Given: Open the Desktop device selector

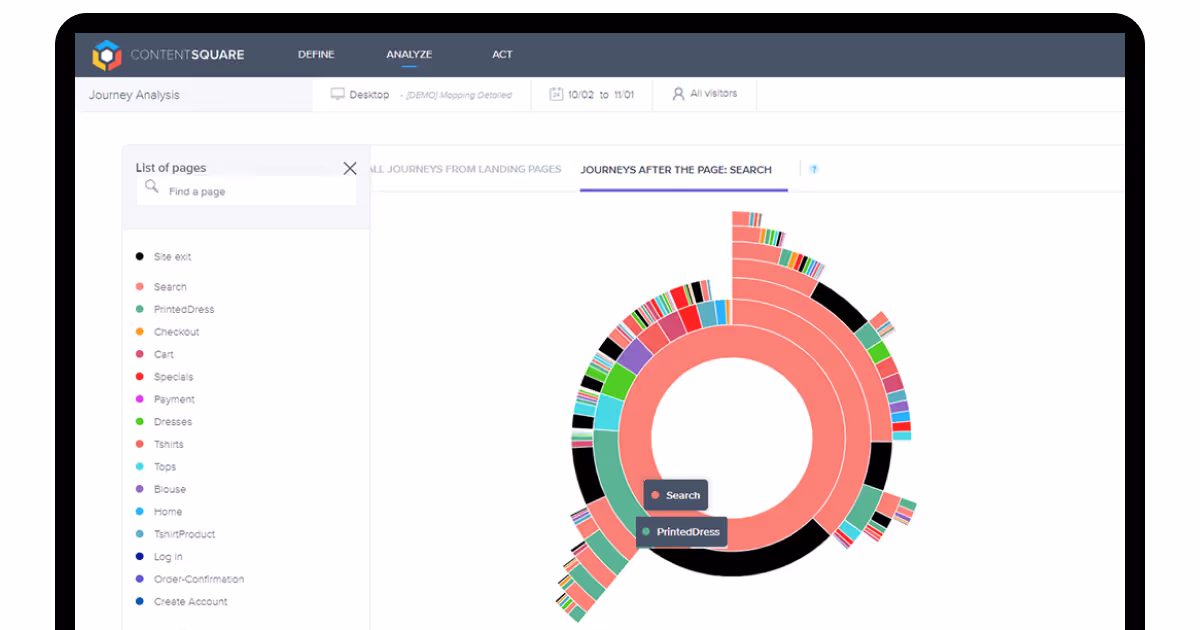Looking at the screenshot, I should [421, 95].
